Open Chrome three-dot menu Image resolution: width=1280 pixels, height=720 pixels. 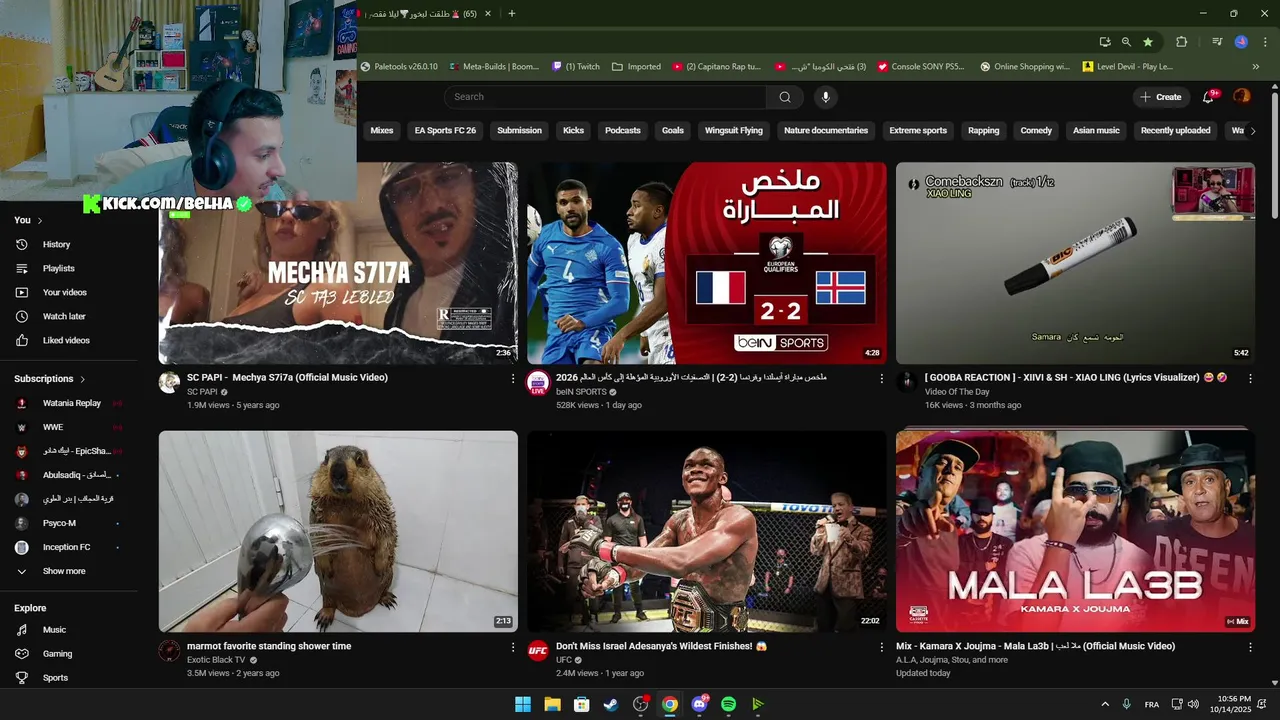(1264, 42)
